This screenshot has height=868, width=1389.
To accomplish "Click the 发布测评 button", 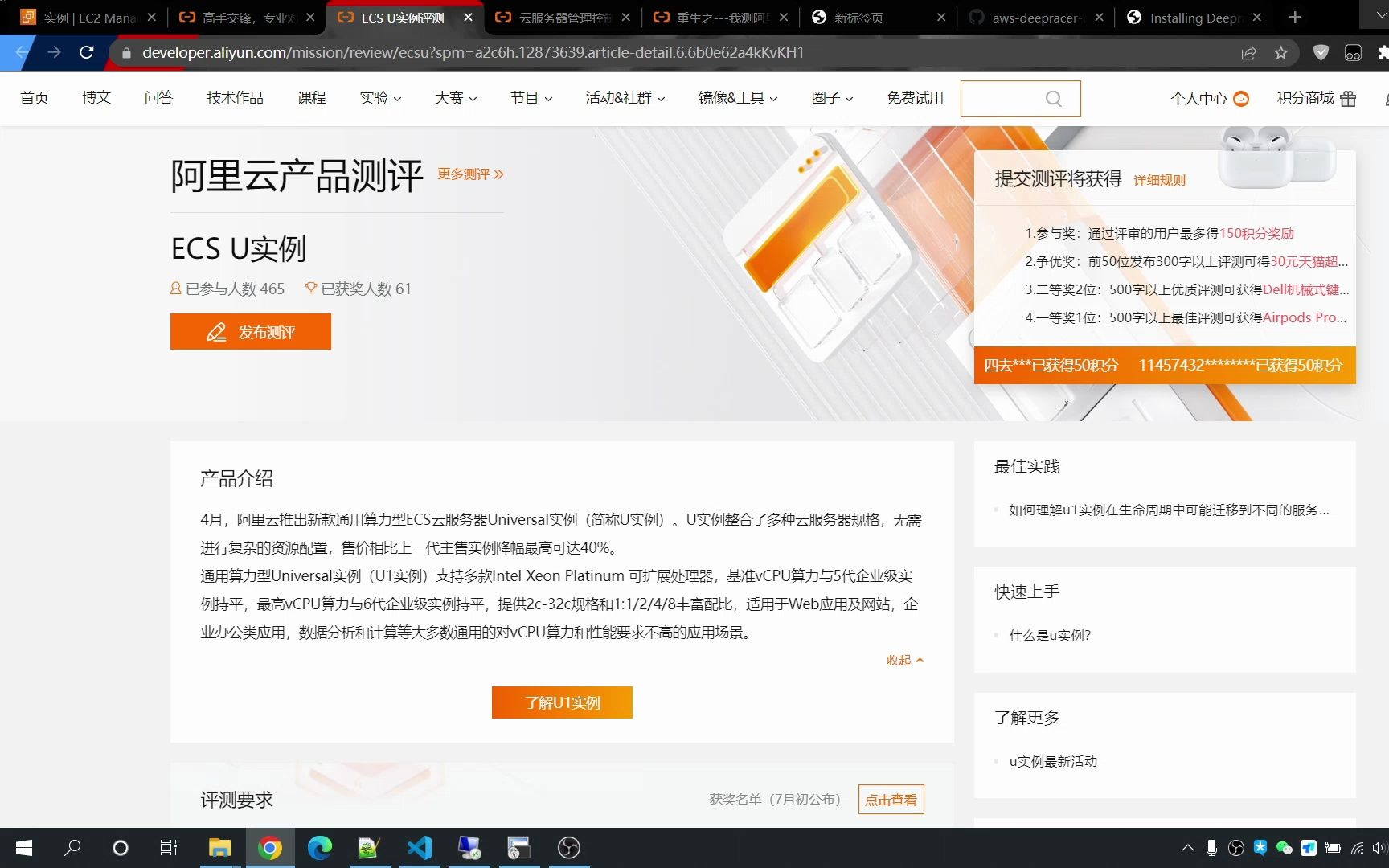I will coord(251,332).
